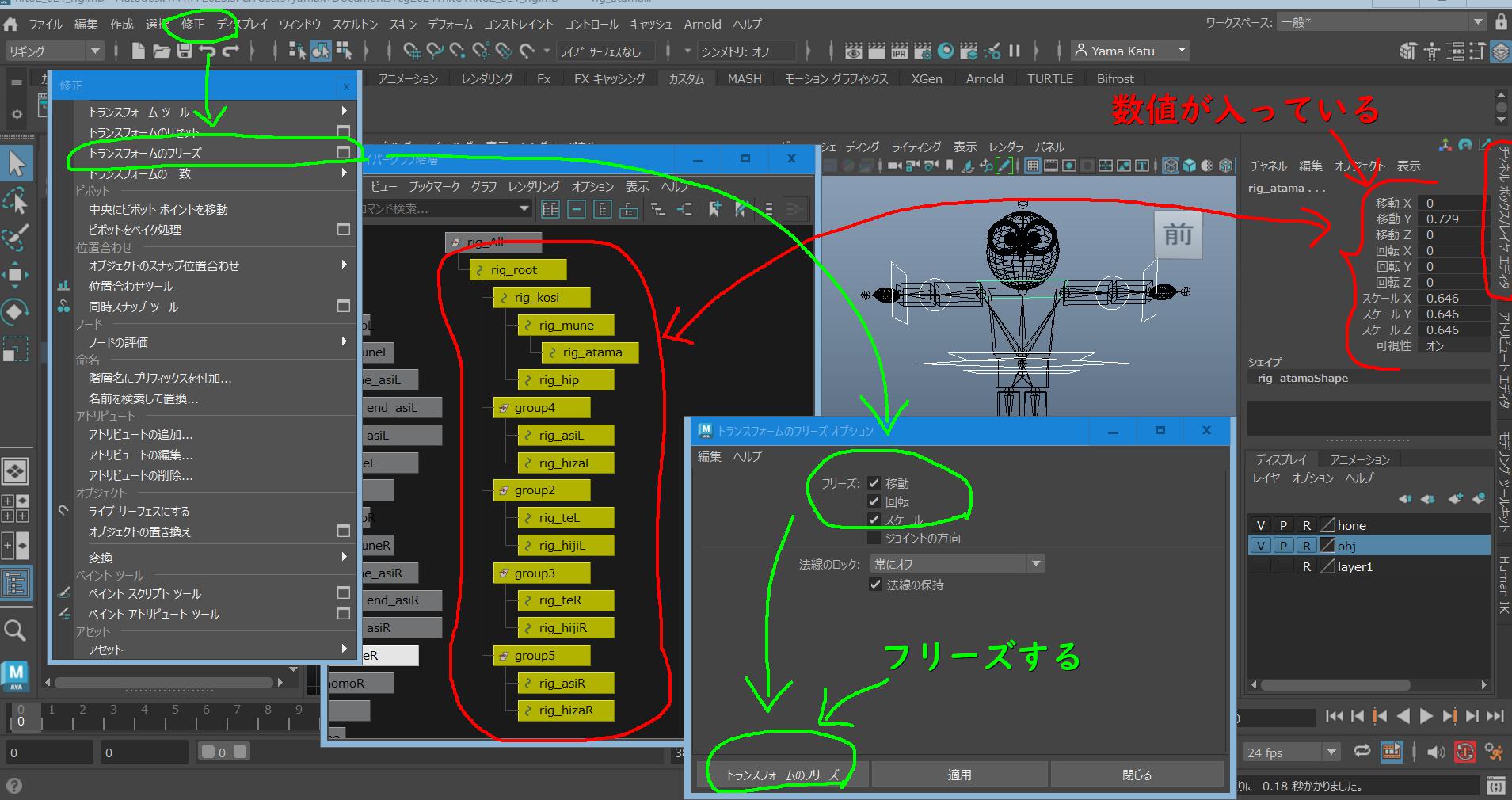The height and width of the screenshot is (800, 1512).
Task: Toggle the 法線の保持 checkbox
Action: [875, 585]
